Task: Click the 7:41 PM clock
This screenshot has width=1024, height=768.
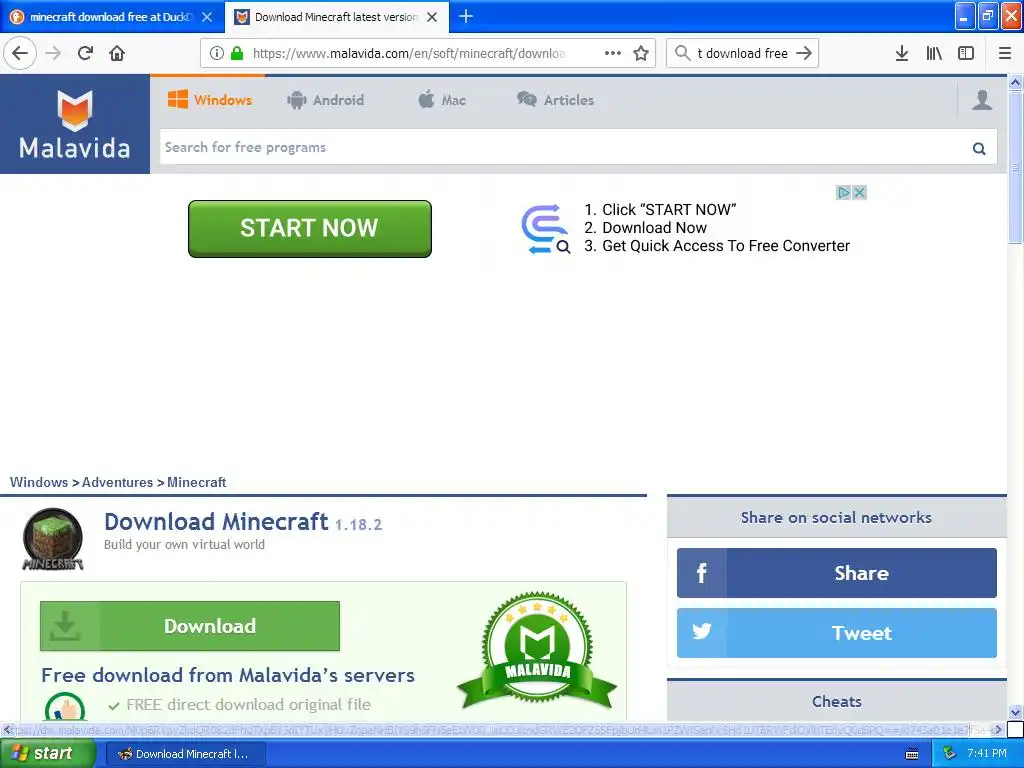Action: point(987,754)
